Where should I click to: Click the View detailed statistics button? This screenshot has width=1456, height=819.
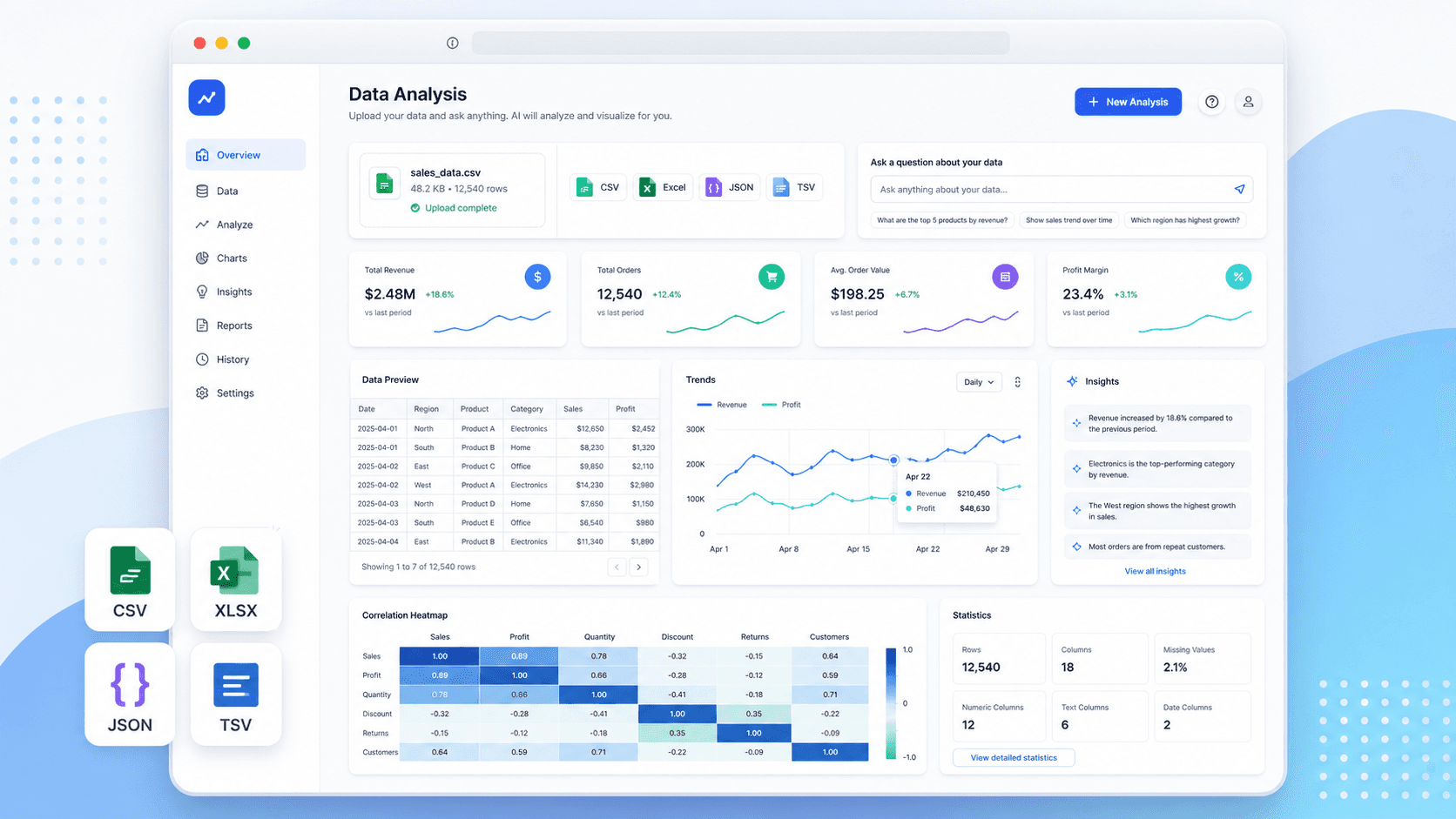[x=1014, y=757]
